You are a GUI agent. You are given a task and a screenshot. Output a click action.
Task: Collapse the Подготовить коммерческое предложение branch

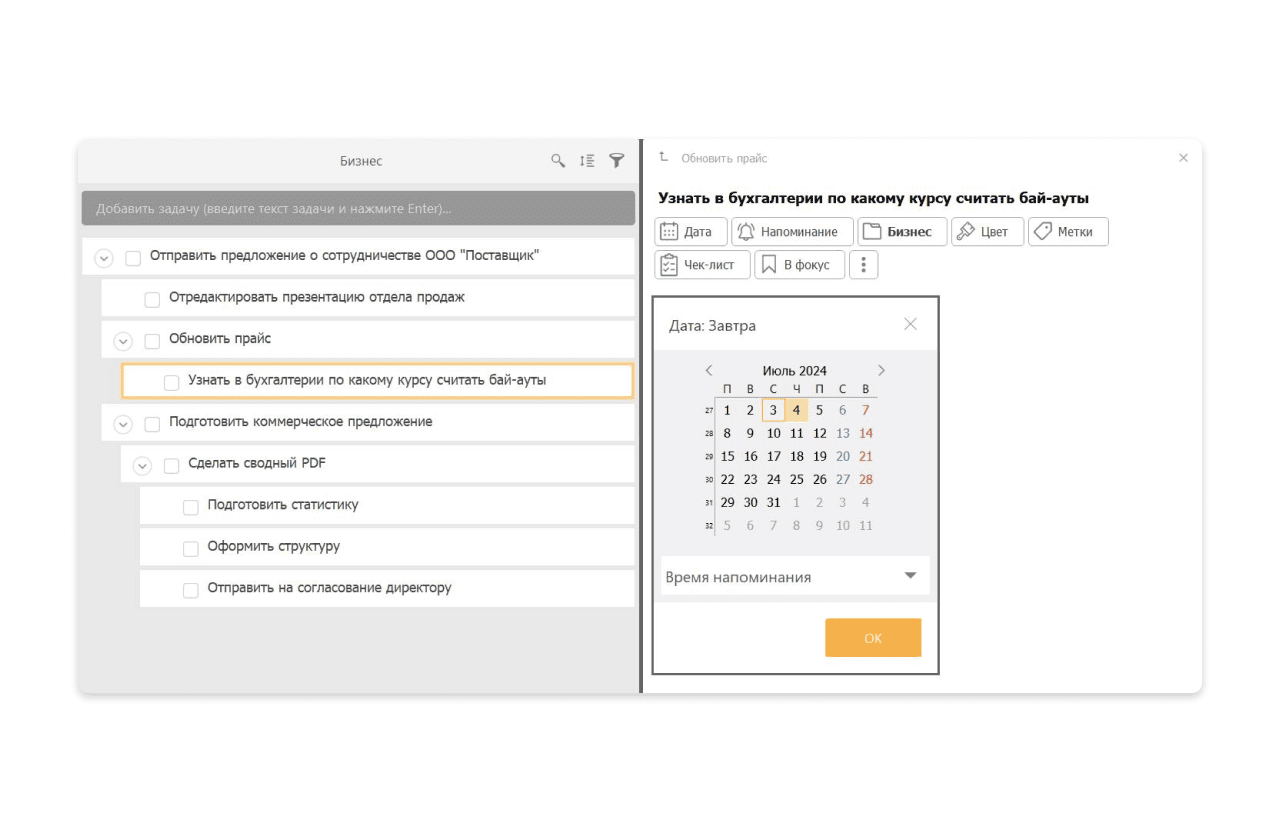pos(123,424)
